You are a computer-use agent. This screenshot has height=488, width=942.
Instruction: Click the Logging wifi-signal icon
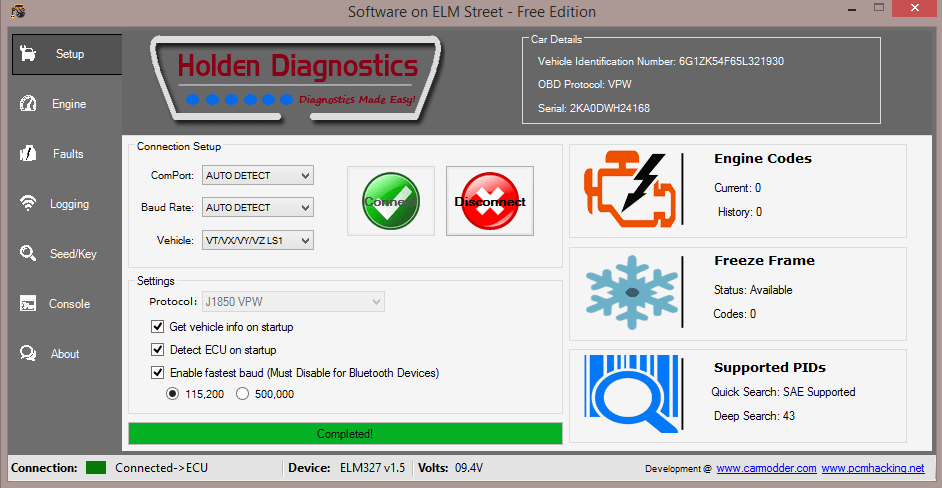coord(28,204)
